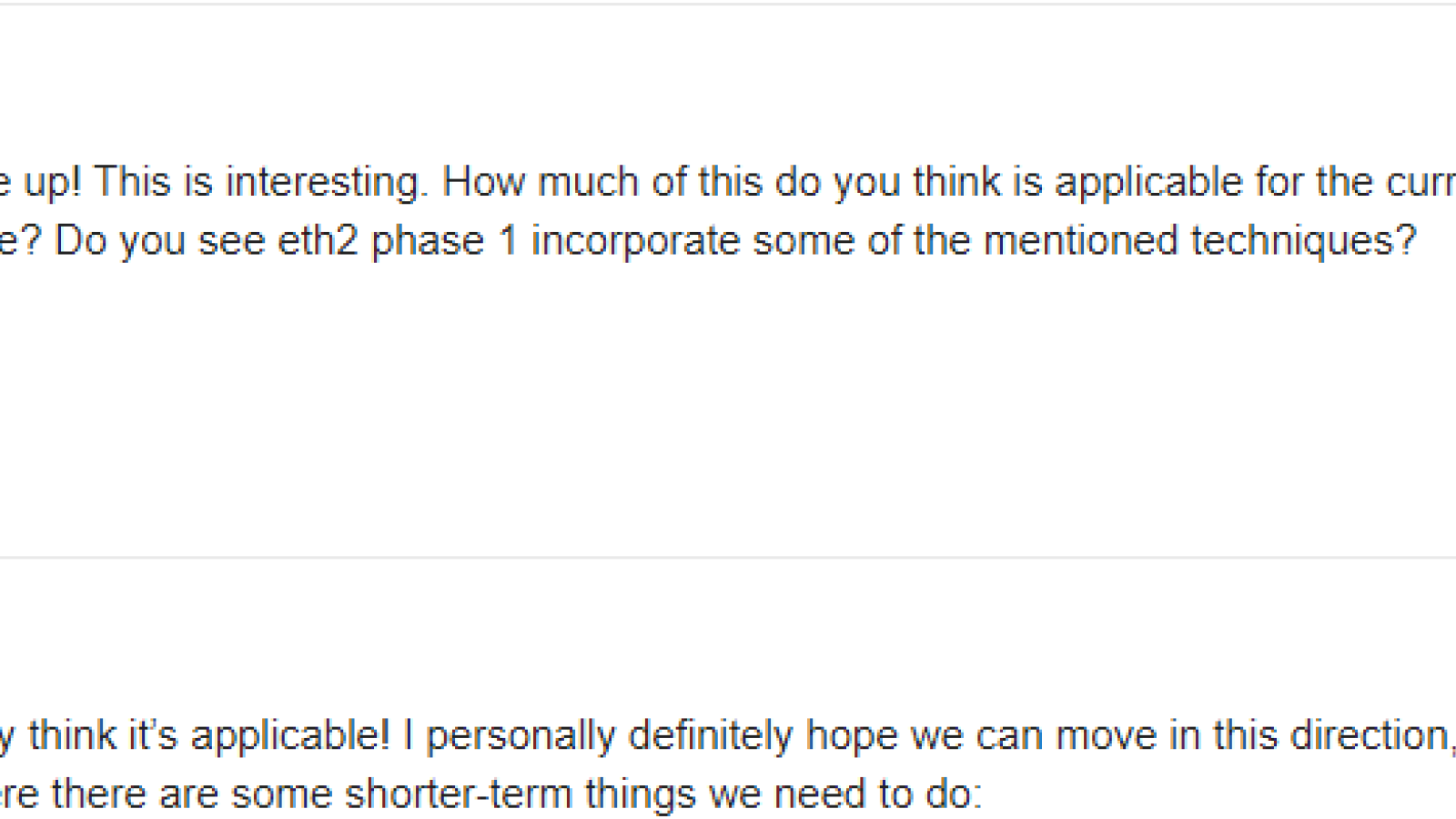
Task: Click "think it's applicable!" in the second reply
Action: [x=209, y=735]
